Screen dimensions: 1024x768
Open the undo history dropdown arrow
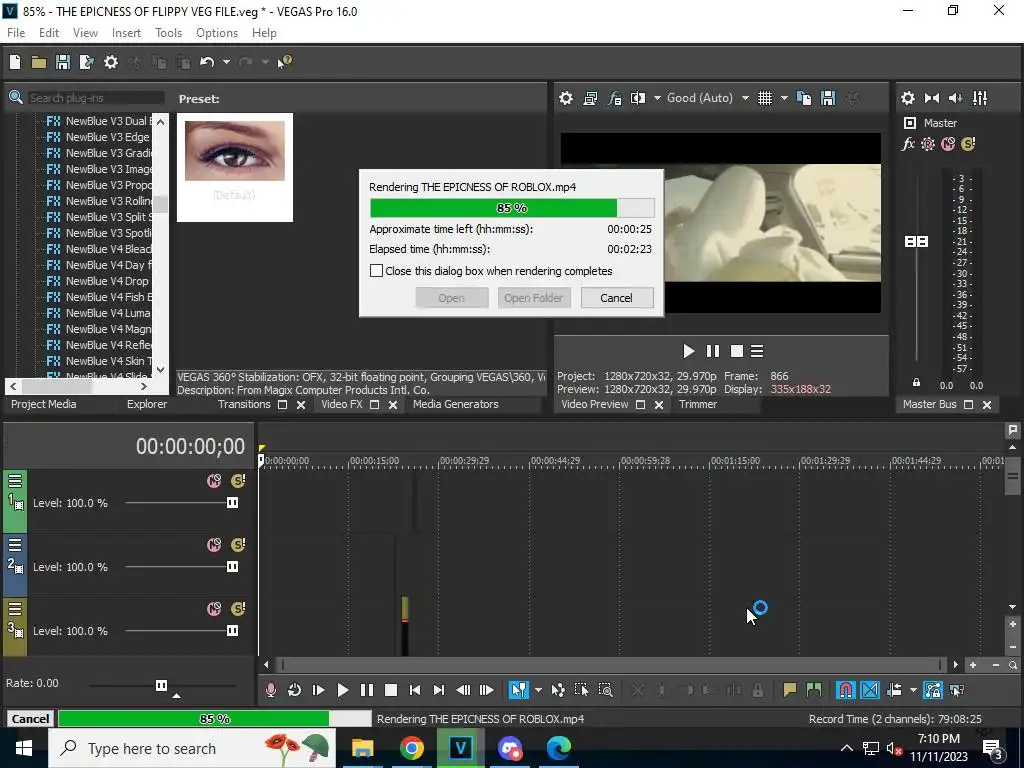tap(226, 62)
